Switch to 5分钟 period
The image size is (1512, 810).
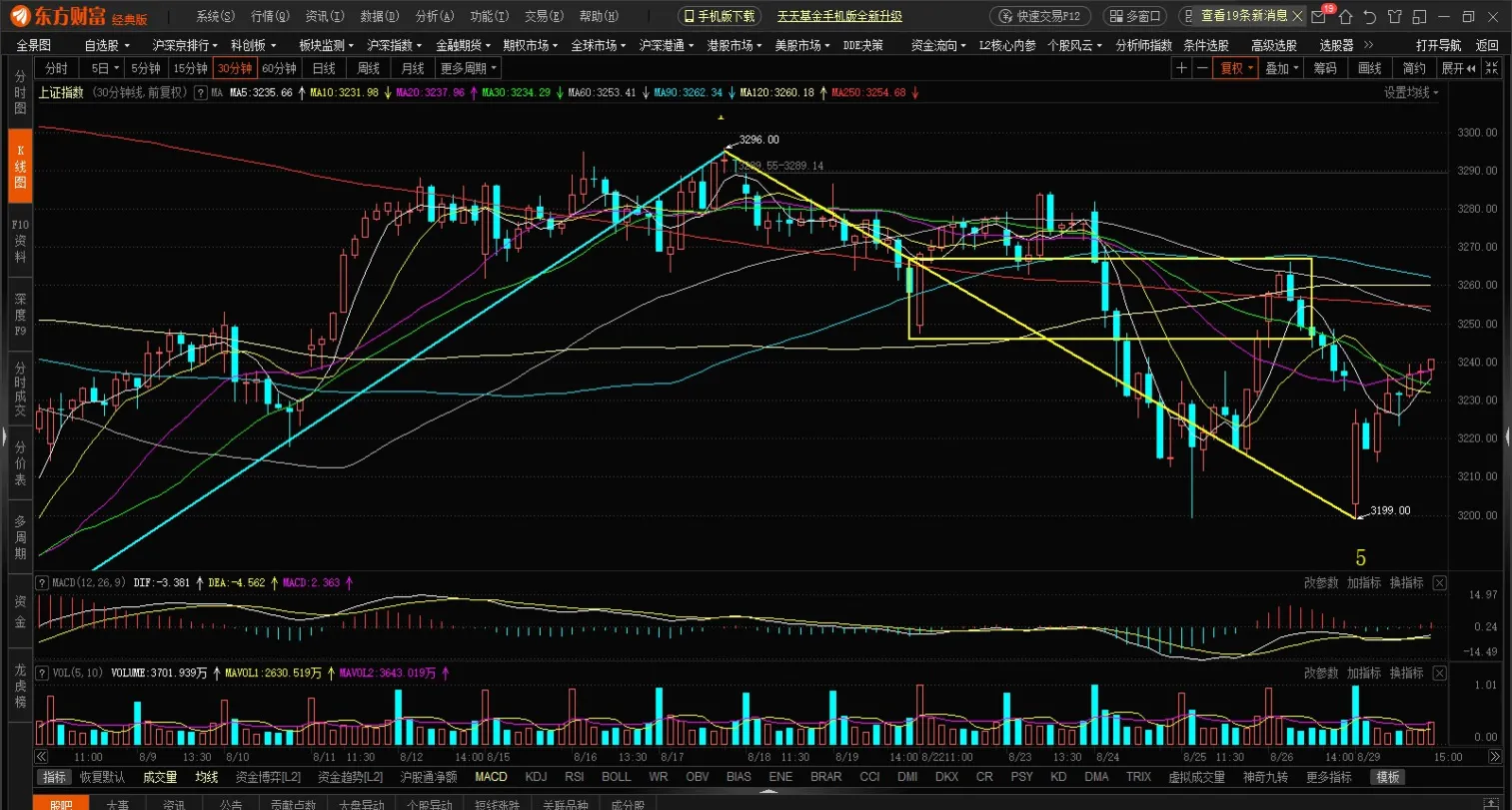click(145, 68)
